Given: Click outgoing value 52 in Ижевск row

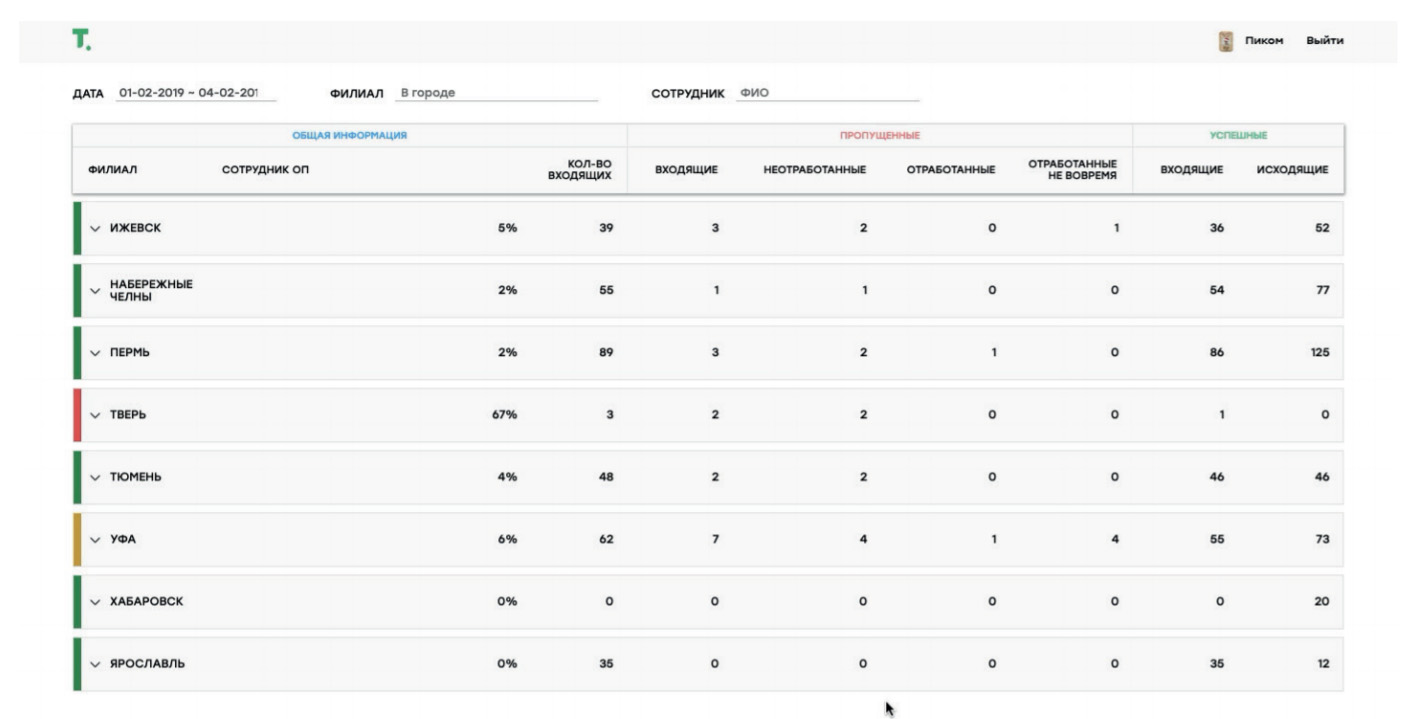Looking at the screenshot, I should [x=1323, y=228].
